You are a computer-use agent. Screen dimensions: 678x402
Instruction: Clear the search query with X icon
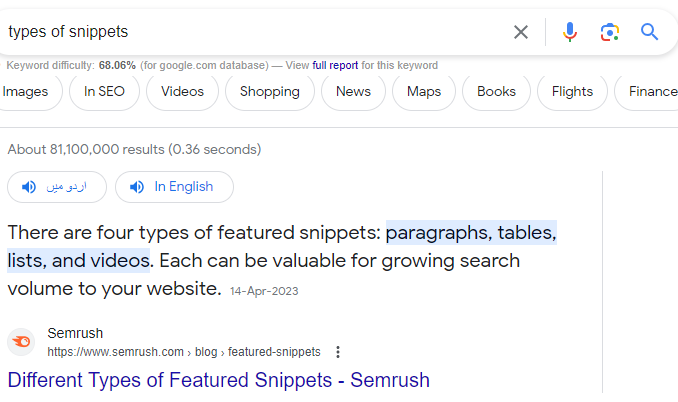point(521,32)
